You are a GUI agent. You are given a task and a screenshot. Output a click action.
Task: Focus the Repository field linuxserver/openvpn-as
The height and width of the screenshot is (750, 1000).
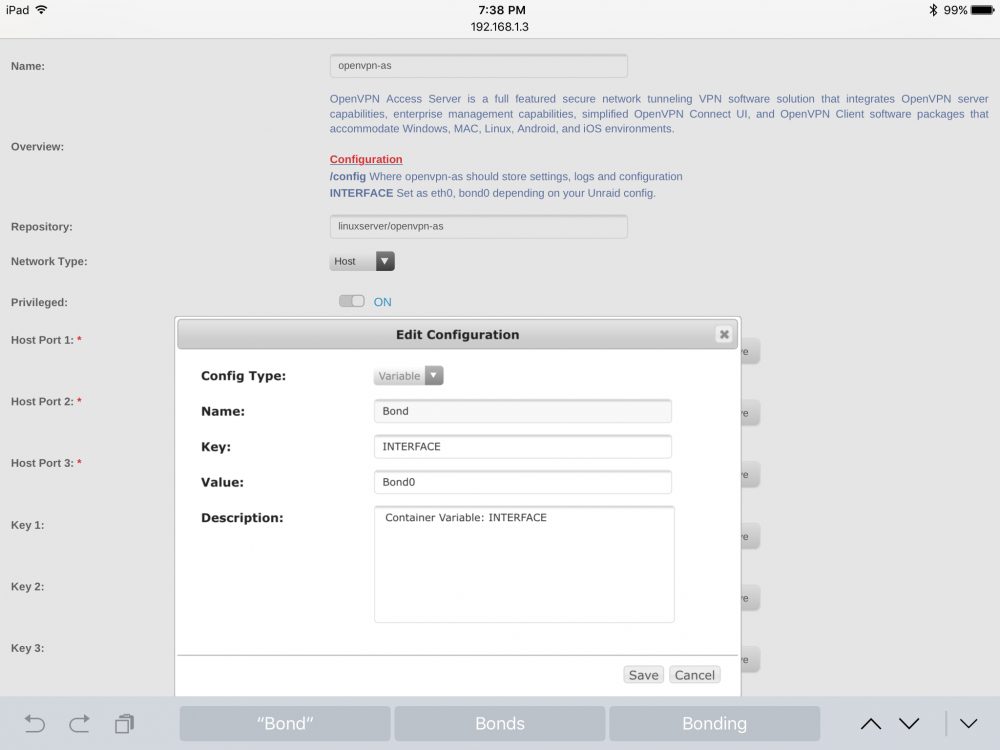pyautogui.click(x=478, y=226)
